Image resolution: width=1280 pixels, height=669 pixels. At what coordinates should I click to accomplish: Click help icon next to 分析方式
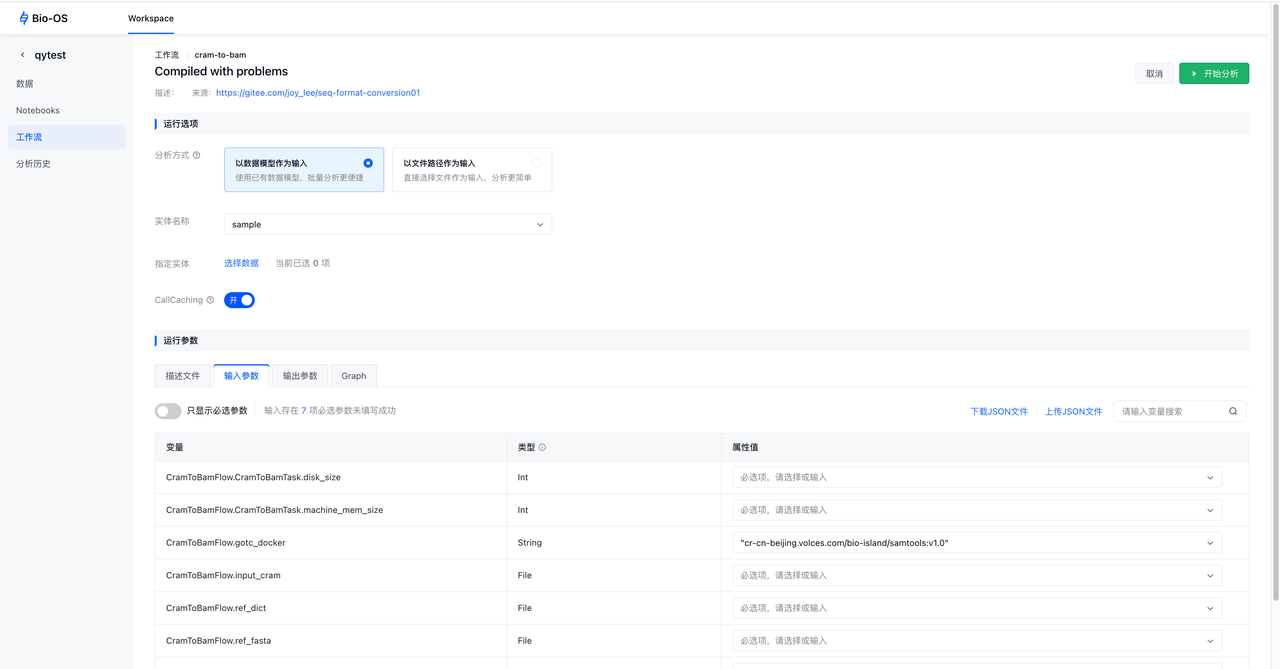click(196, 155)
